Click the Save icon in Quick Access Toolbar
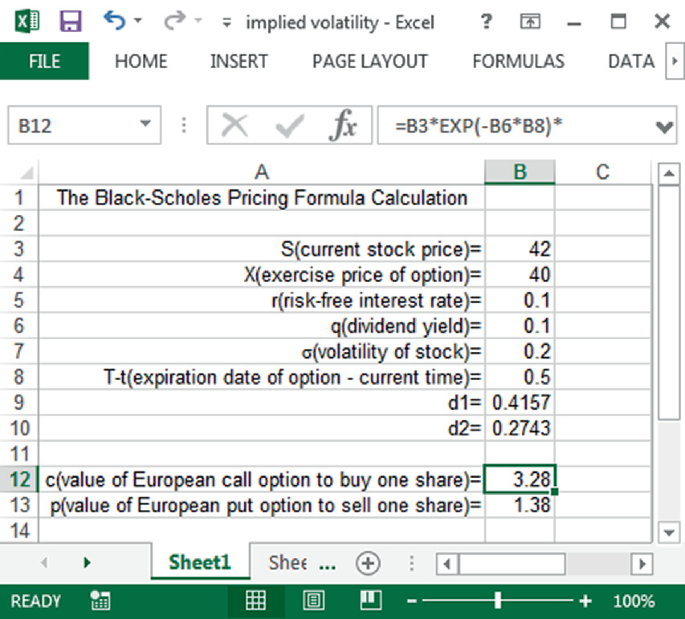The width and height of the screenshot is (685, 619). pos(70,21)
